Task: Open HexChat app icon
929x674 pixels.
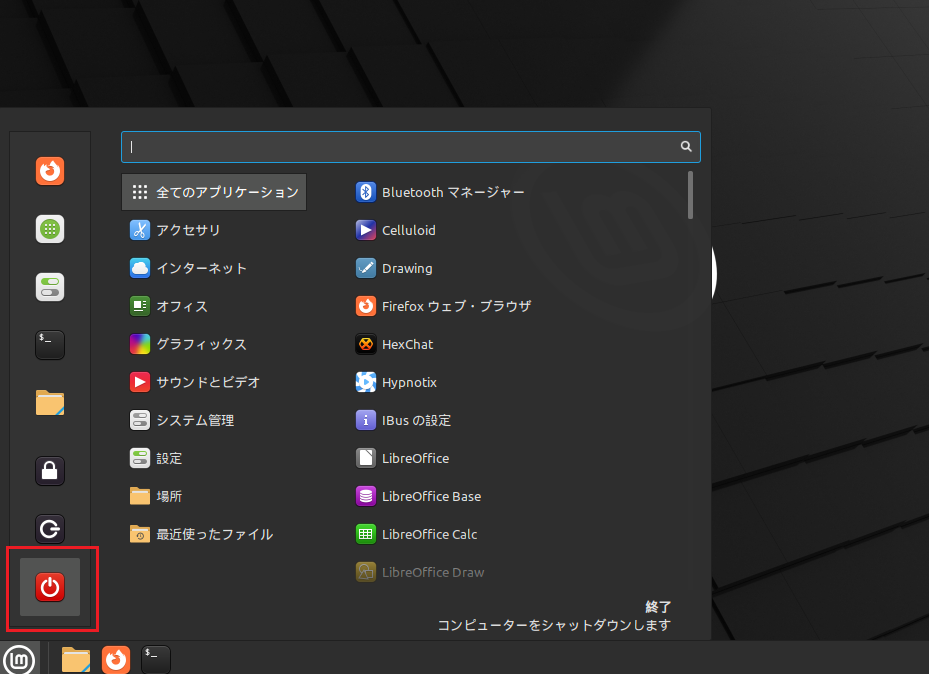Action: (x=366, y=344)
